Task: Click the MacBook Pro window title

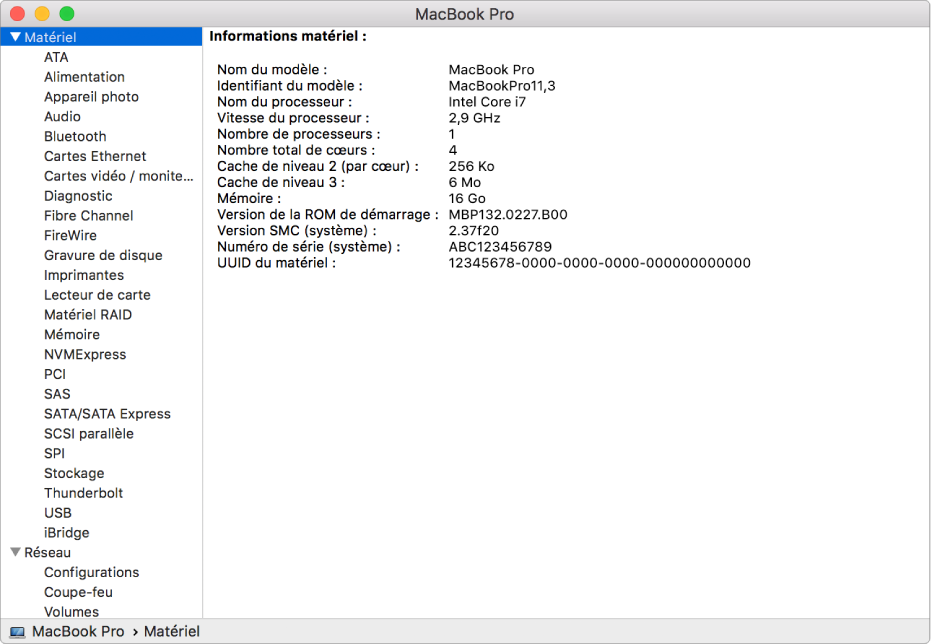Action: click(464, 14)
